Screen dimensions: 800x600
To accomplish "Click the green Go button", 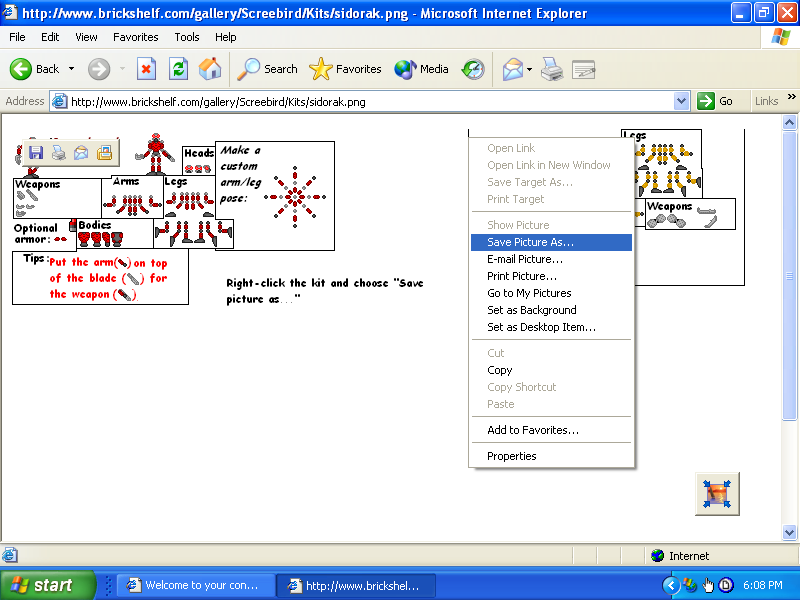I will [715, 101].
